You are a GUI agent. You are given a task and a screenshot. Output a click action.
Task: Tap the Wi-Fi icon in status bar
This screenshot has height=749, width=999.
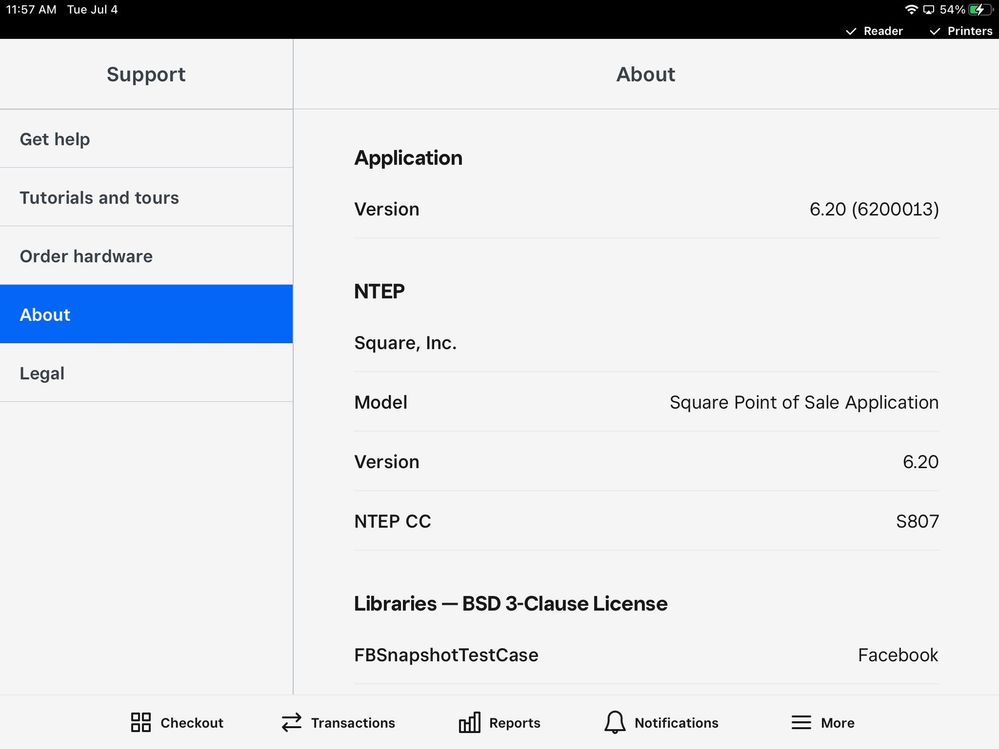[911, 10]
